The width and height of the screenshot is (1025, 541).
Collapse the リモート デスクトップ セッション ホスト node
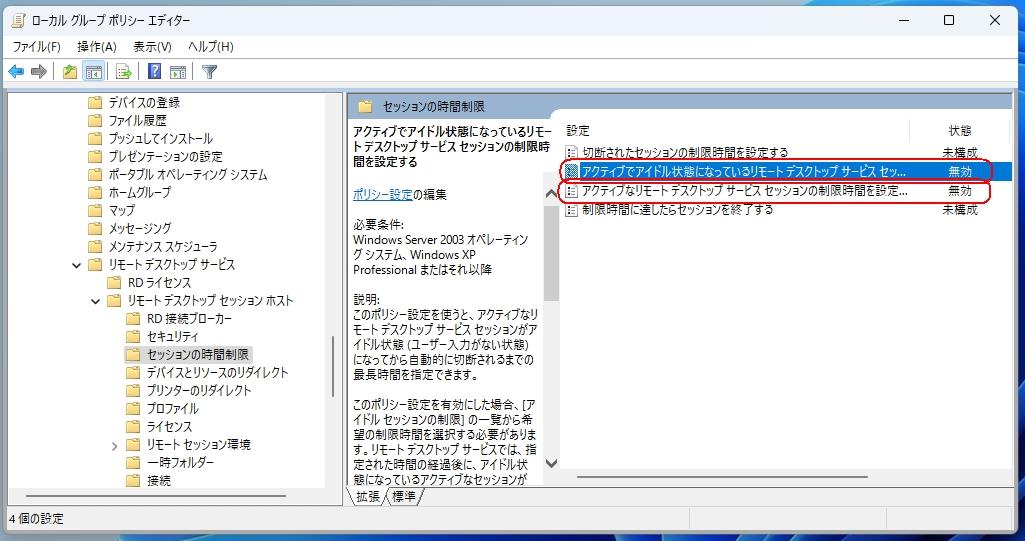(x=95, y=301)
